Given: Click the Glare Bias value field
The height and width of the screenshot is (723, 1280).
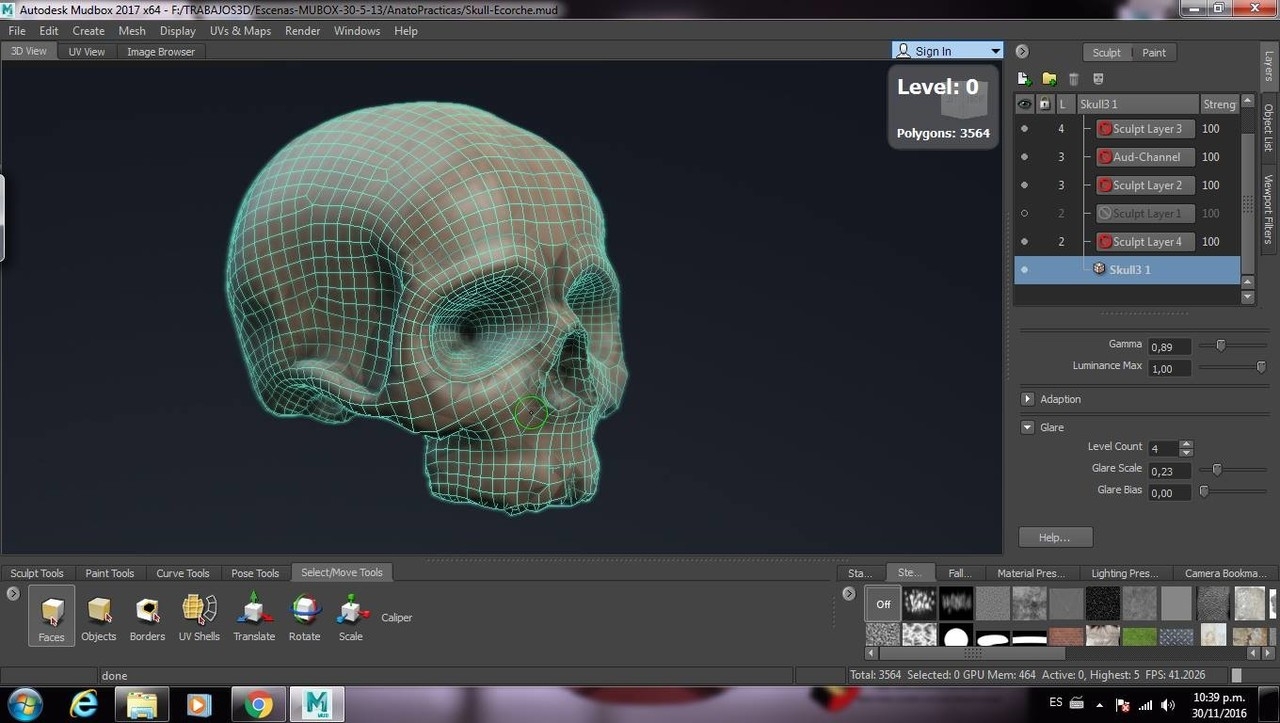Looking at the screenshot, I should click(x=1169, y=493).
